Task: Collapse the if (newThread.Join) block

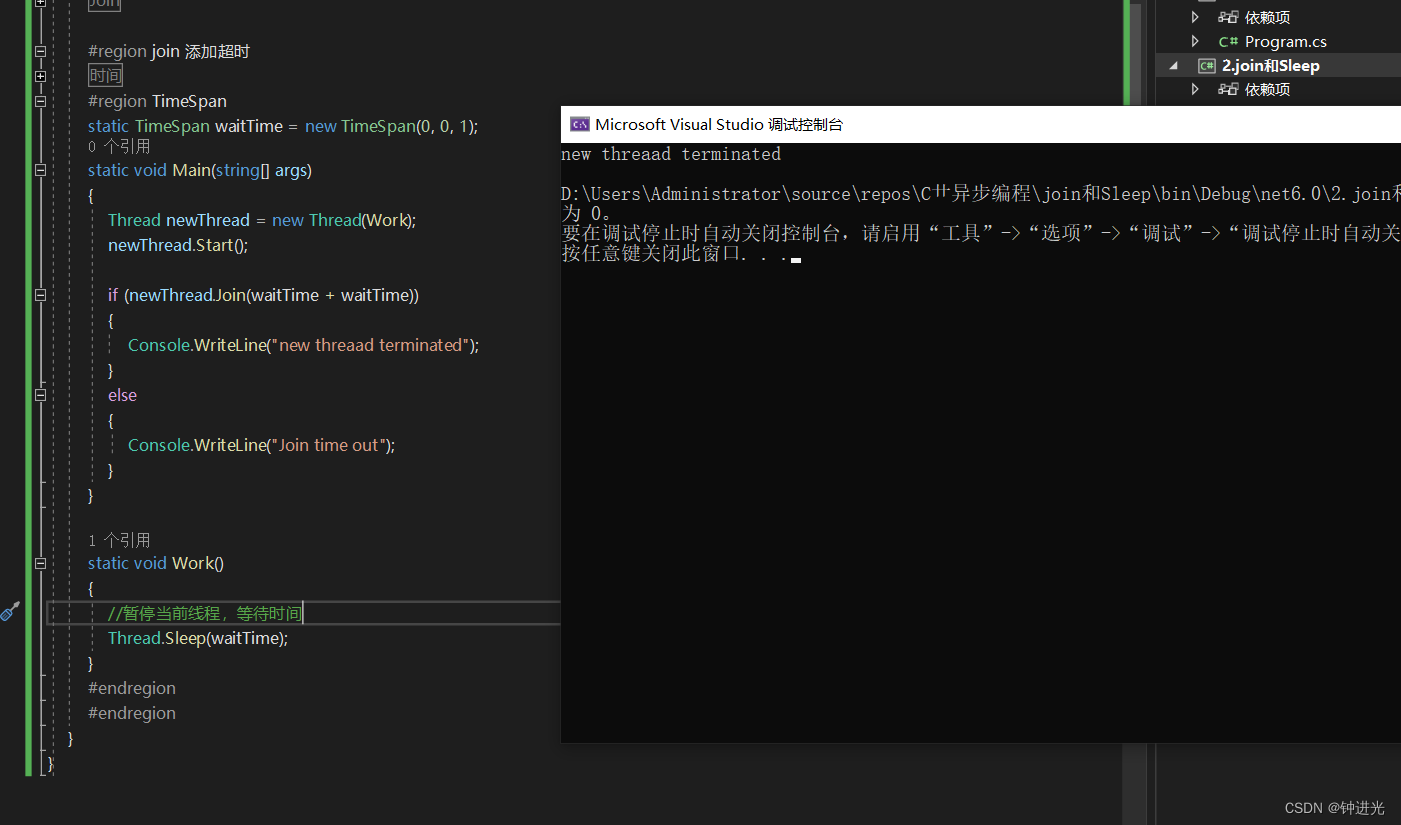Action: pyautogui.click(x=40, y=295)
